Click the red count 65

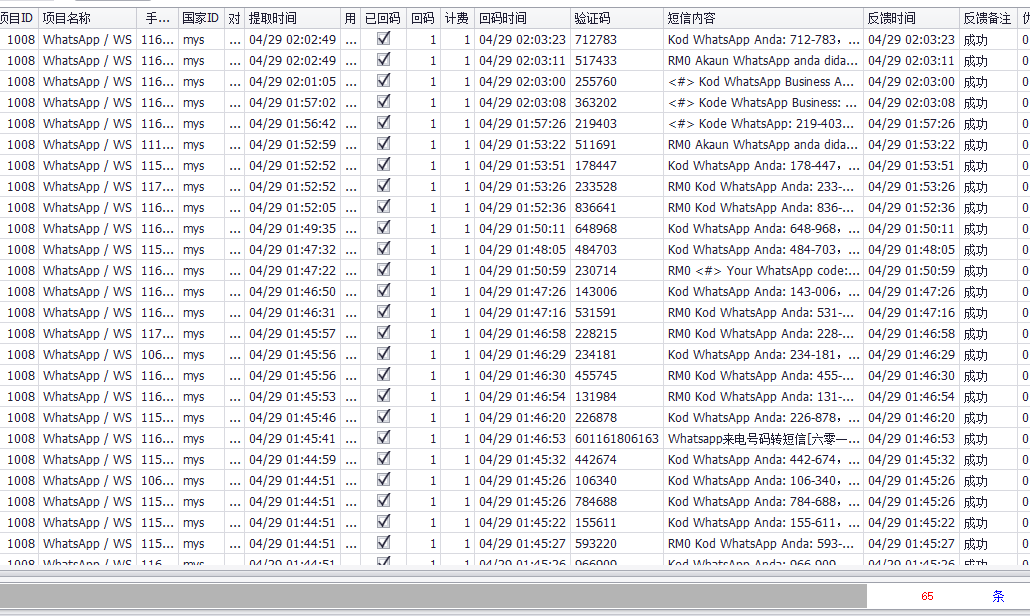(927, 596)
